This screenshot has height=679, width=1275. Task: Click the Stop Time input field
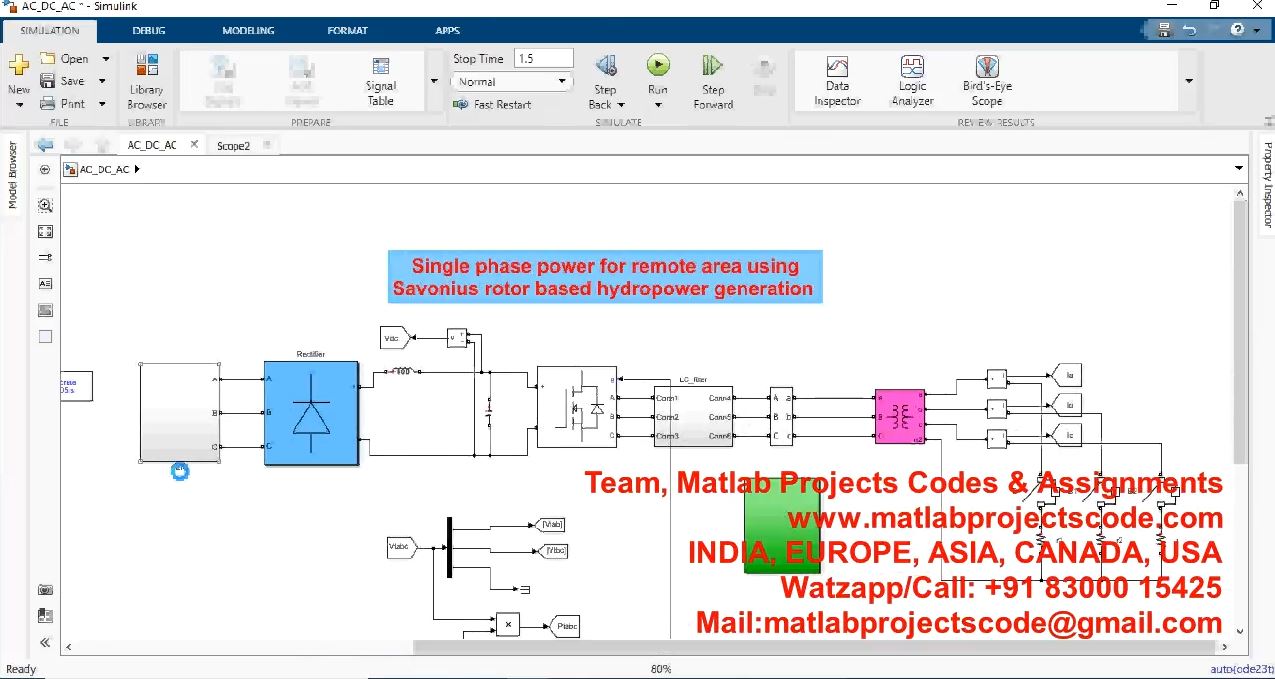(544, 59)
